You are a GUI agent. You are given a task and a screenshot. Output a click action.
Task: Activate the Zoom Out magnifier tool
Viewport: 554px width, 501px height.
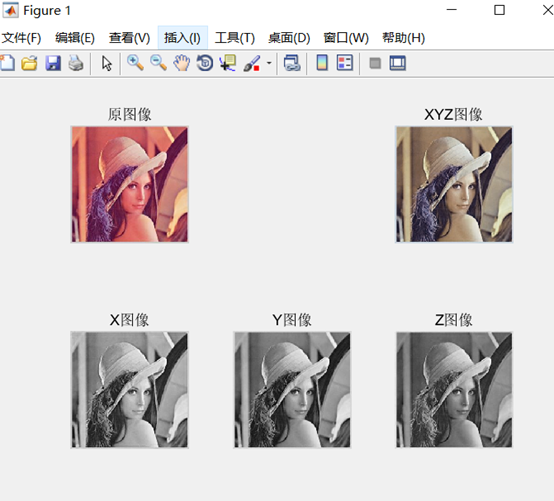point(158,63)
